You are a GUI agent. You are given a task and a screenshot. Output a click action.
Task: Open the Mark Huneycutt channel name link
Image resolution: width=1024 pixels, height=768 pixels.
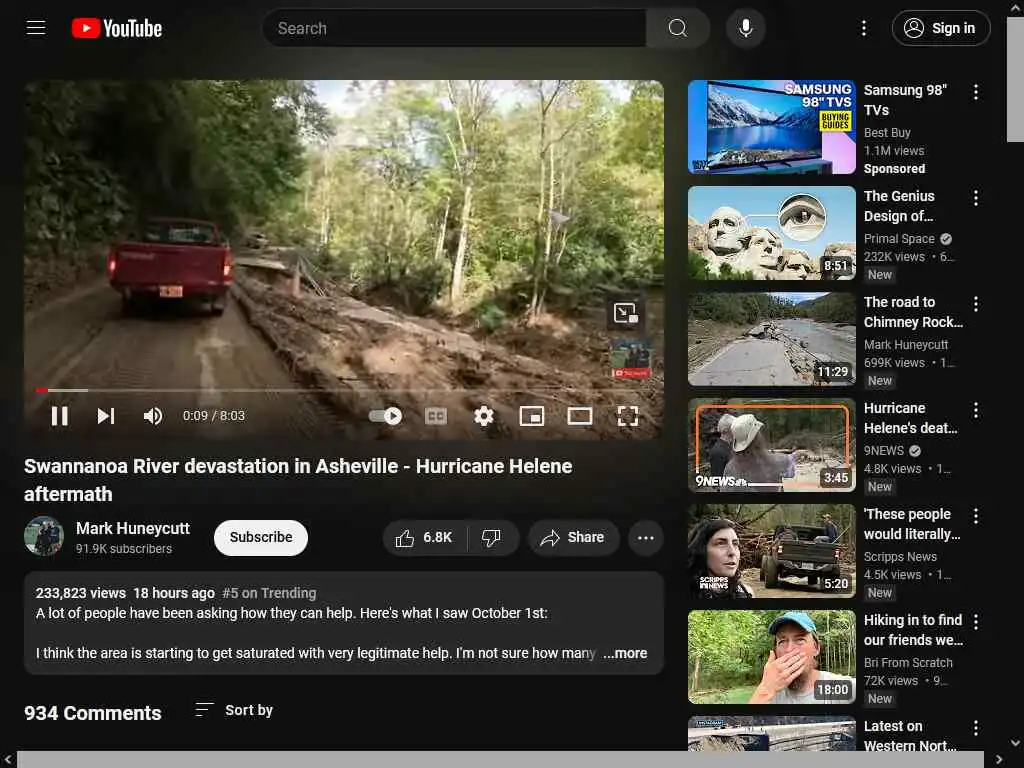(133, 528)
